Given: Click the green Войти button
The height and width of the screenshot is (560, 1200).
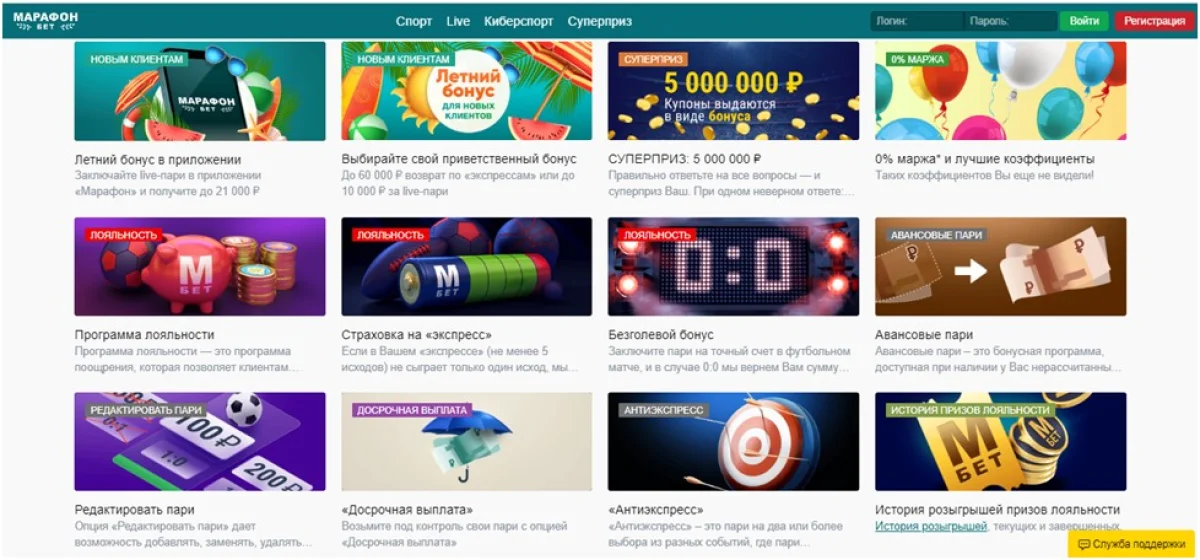Looking at the screenshot, I should pyautogui.click(x=1084, y=21).
